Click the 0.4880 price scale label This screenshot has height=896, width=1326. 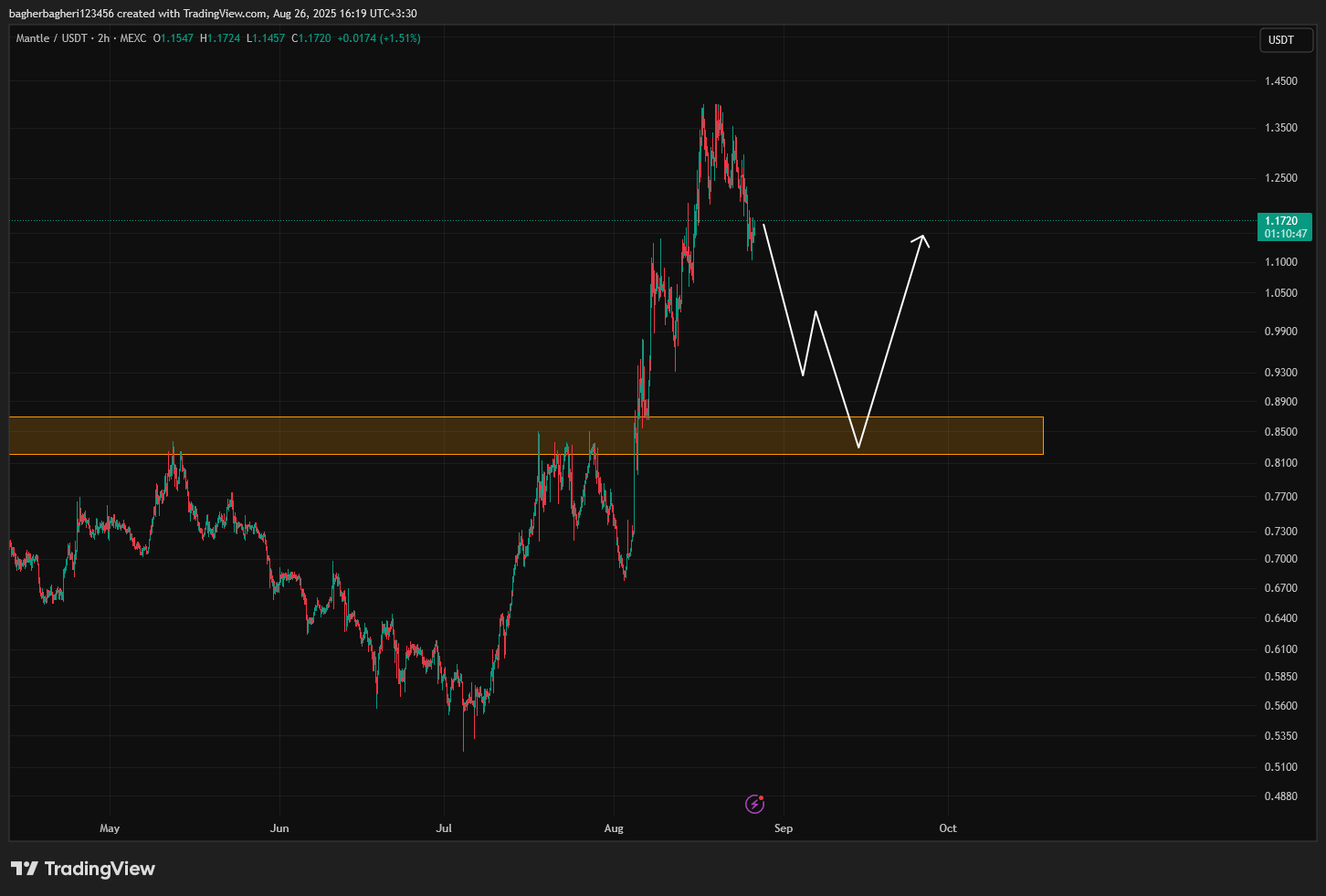[1280, 796]
